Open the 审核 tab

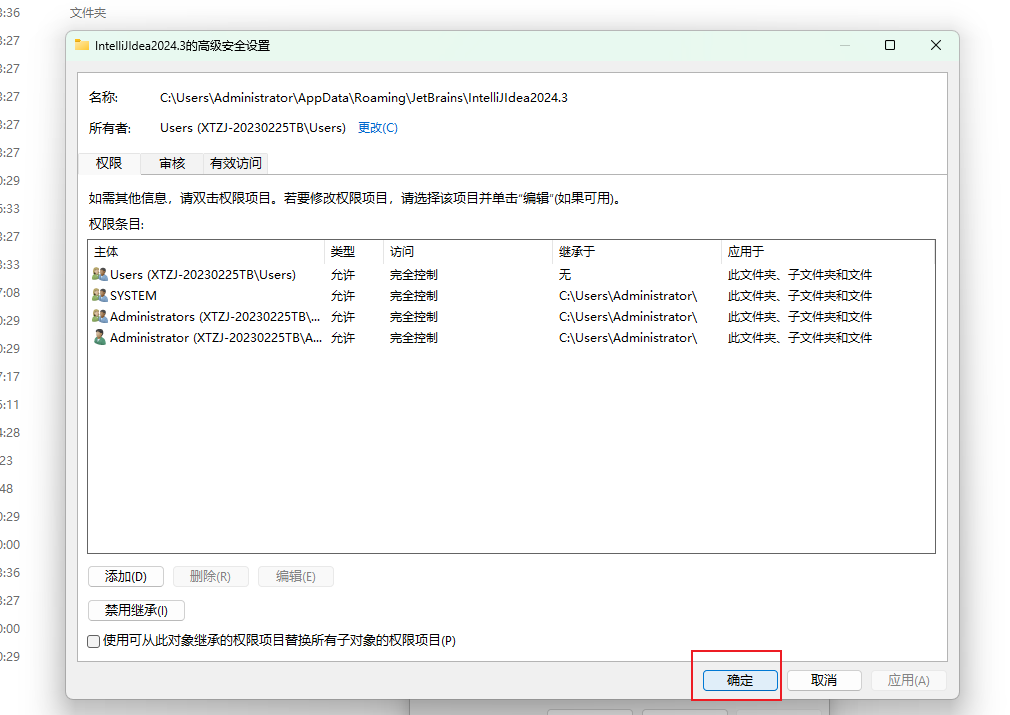(x=172, y=164)
